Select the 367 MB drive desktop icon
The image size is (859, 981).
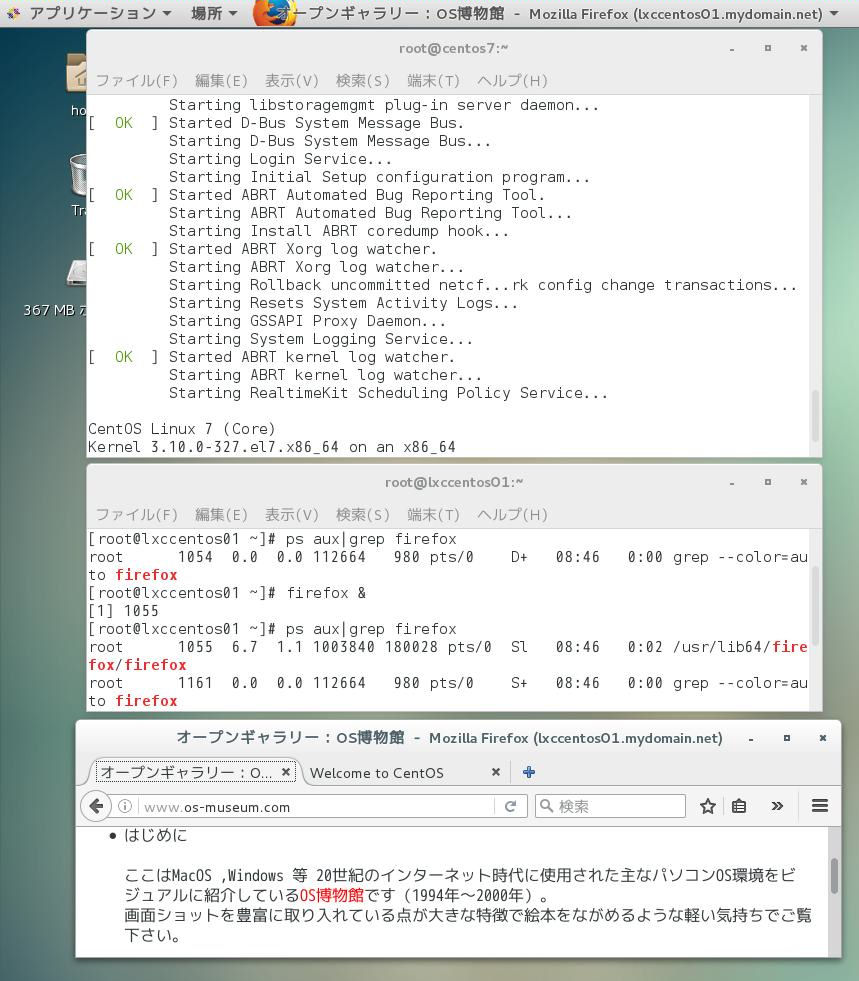(x=76, y=273)
